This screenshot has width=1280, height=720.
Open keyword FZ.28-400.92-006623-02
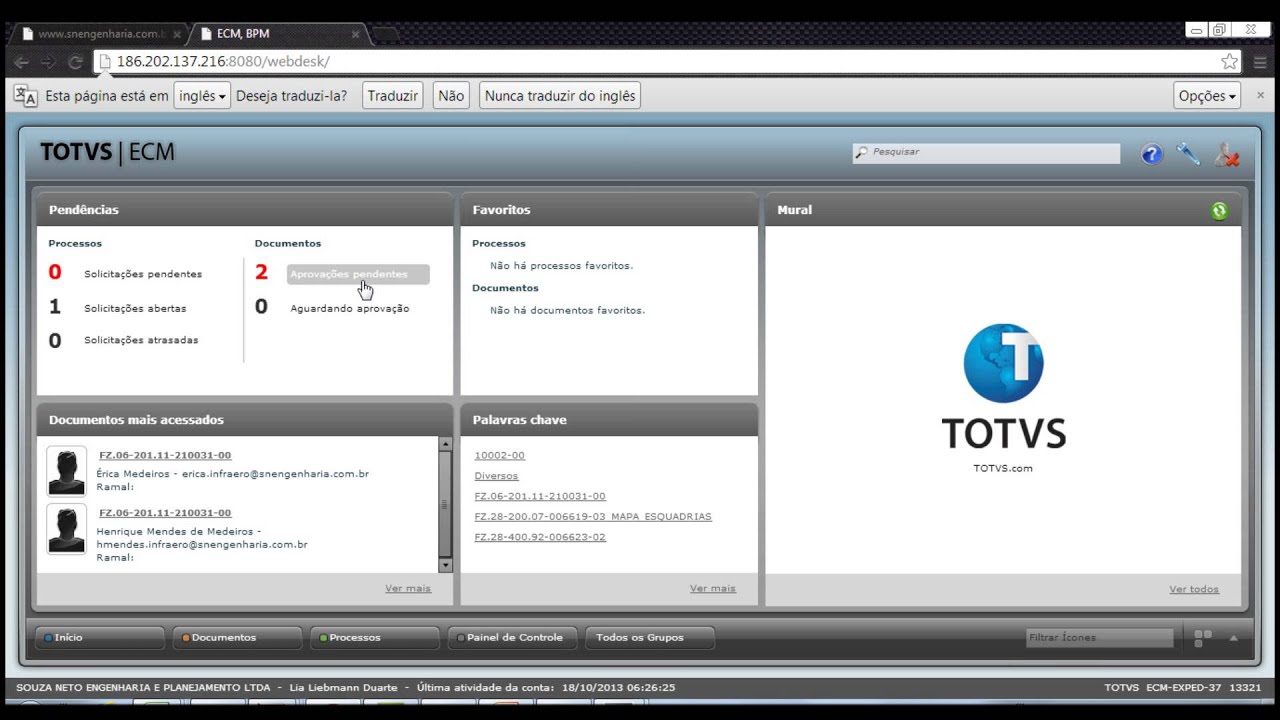tap(540, 537)
